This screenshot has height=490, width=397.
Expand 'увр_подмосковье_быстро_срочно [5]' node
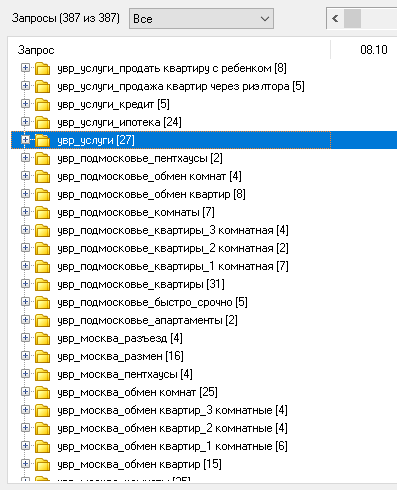click(x=25, y=302)
